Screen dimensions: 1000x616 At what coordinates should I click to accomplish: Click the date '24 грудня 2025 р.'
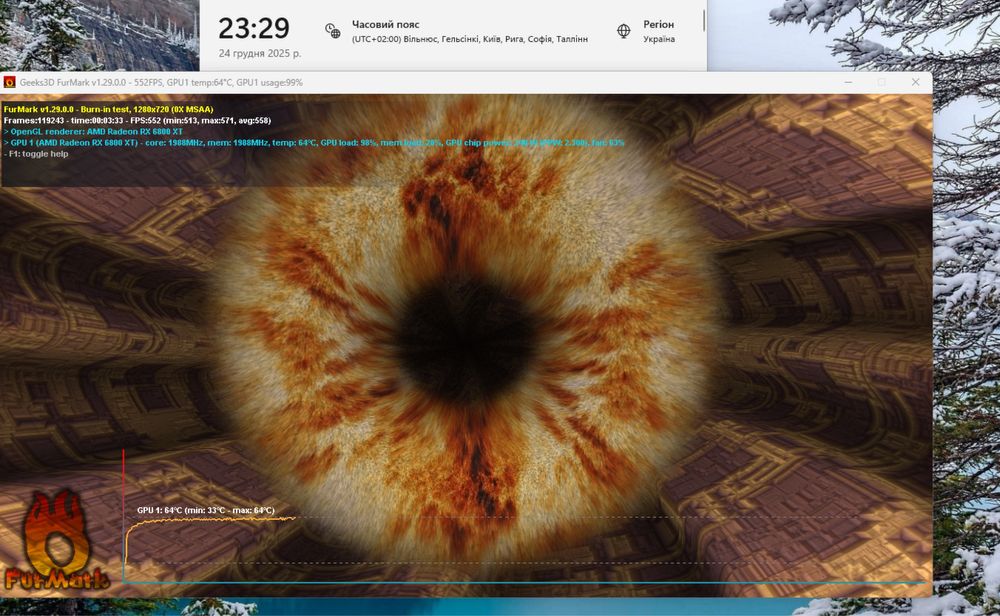pos(260,54)
